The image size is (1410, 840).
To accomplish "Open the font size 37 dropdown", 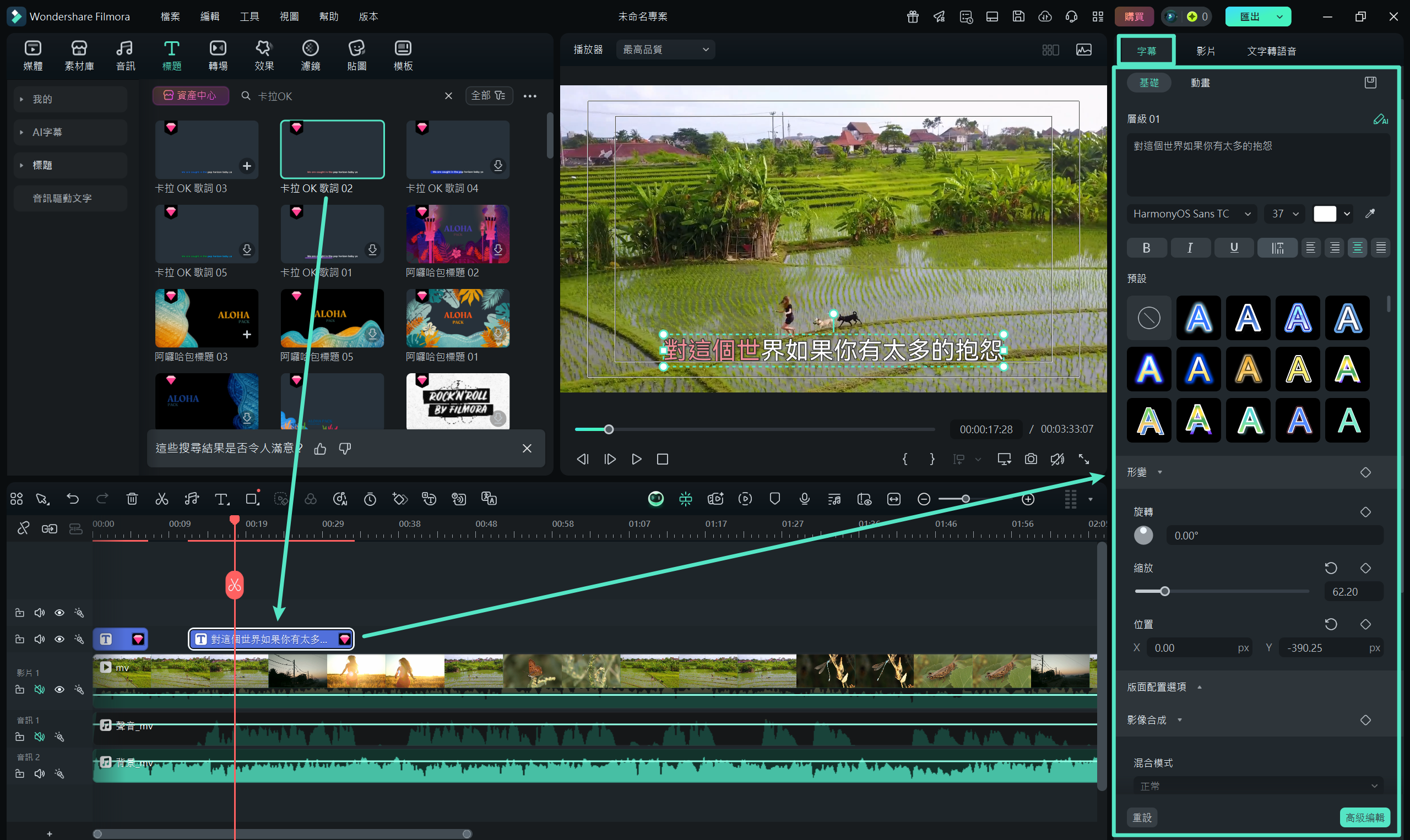I will 1284,214.
